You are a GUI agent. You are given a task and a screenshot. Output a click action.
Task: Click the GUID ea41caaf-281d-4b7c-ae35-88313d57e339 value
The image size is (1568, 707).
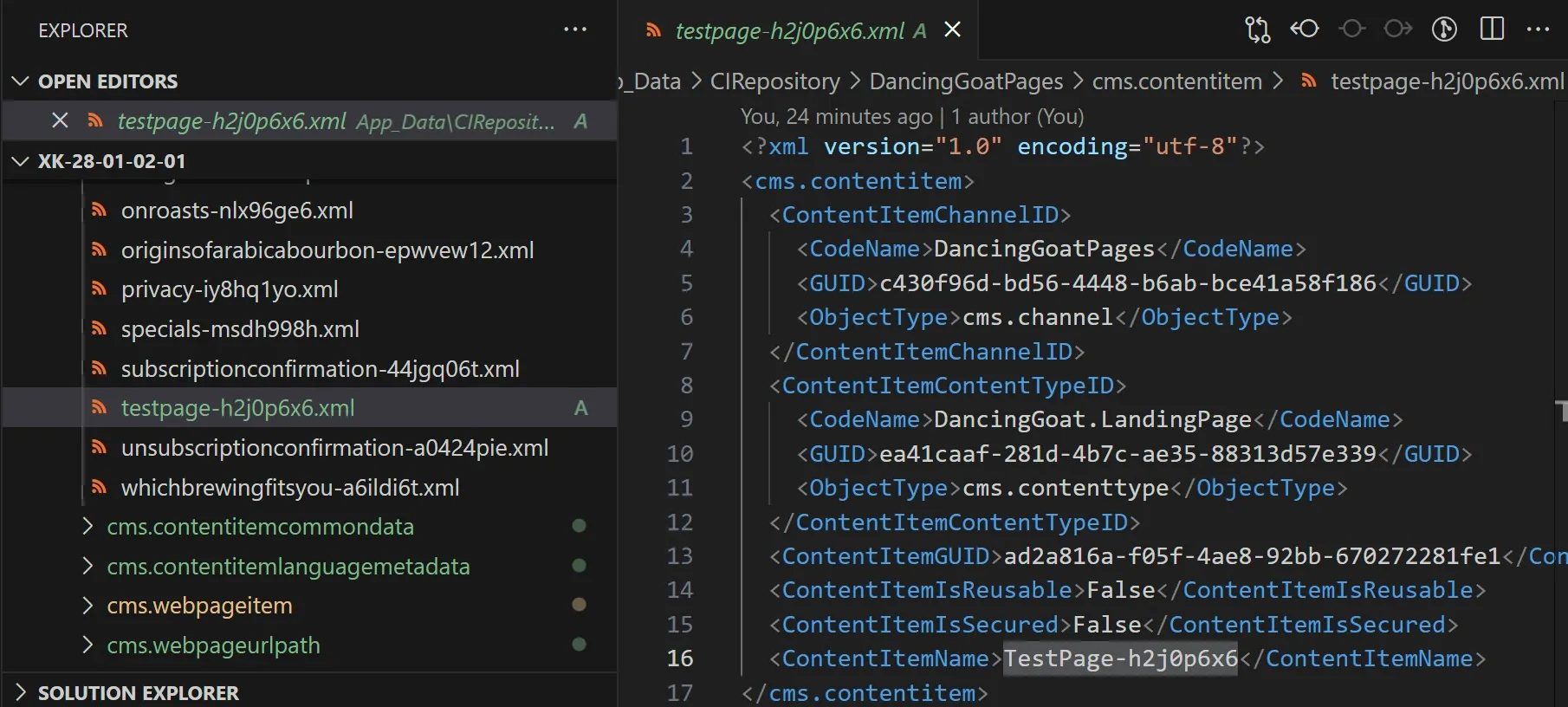[x=1128, y=454]
